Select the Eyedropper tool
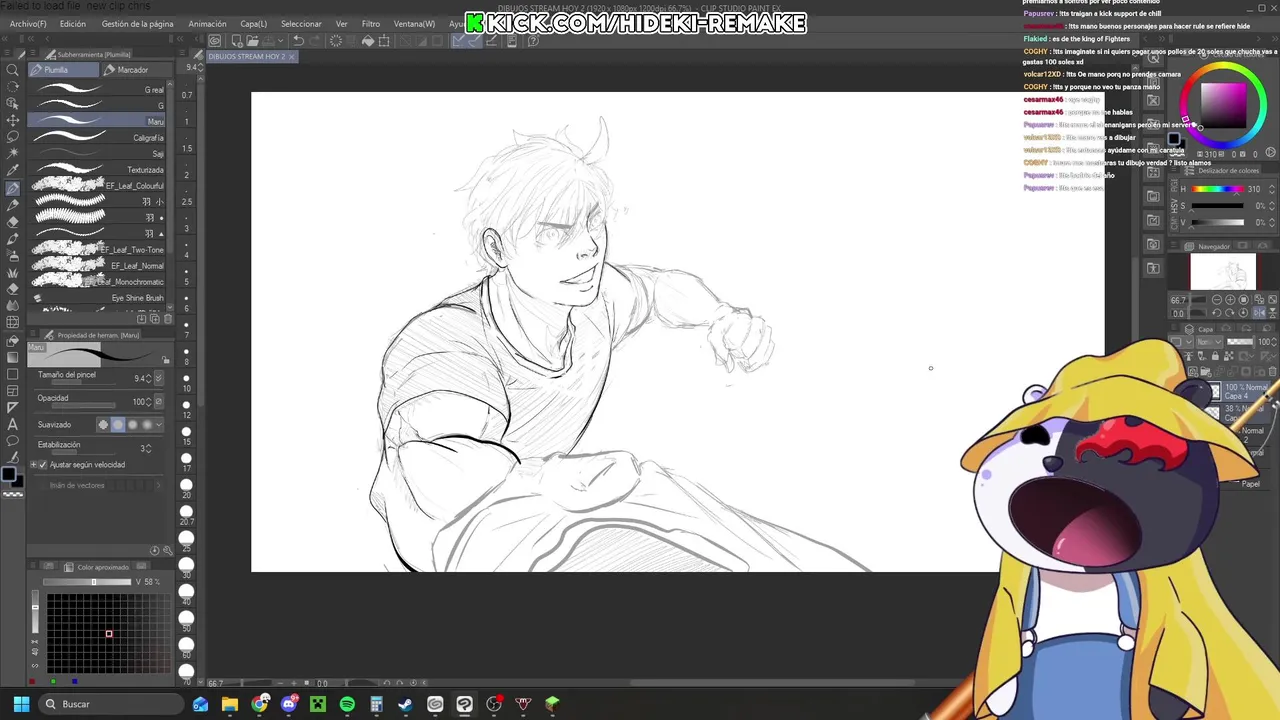 pos(13,171)
